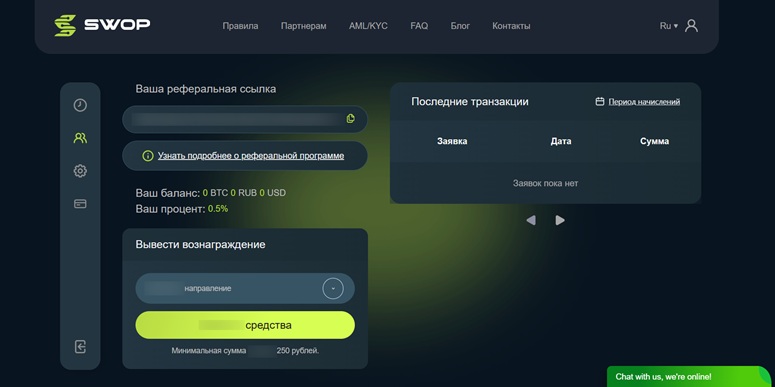
Task: Click the logout icon in sidebar
Action: pos(80,346)
